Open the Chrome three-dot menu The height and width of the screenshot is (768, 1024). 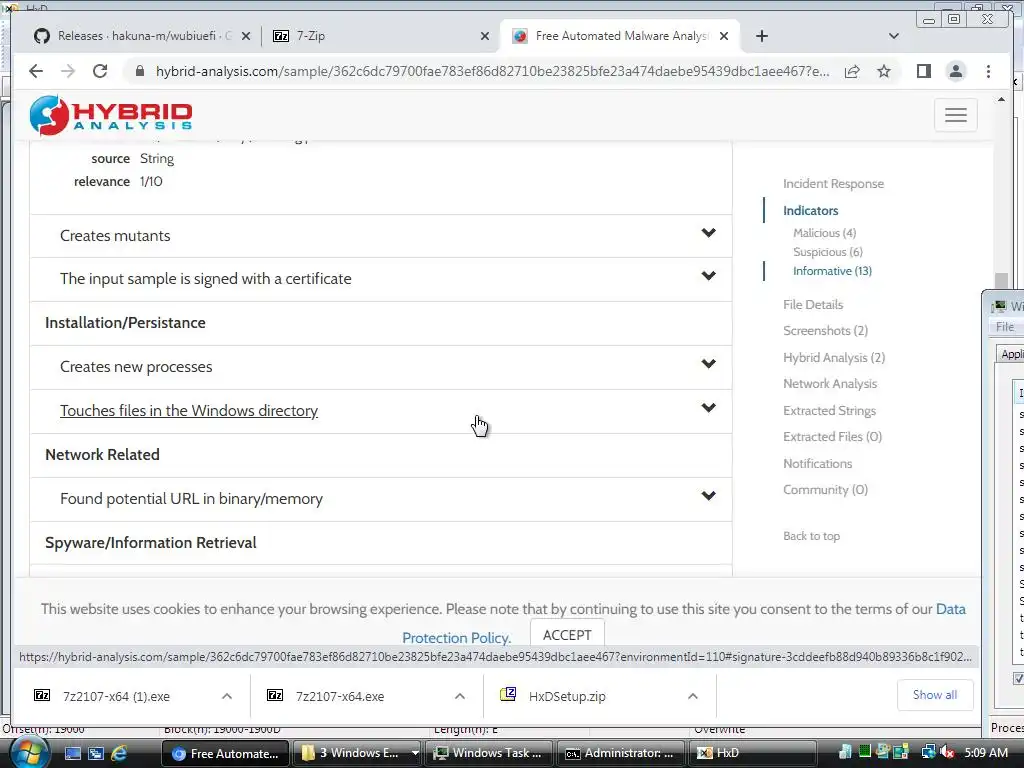pyautogui.click(x=988, y=71)
